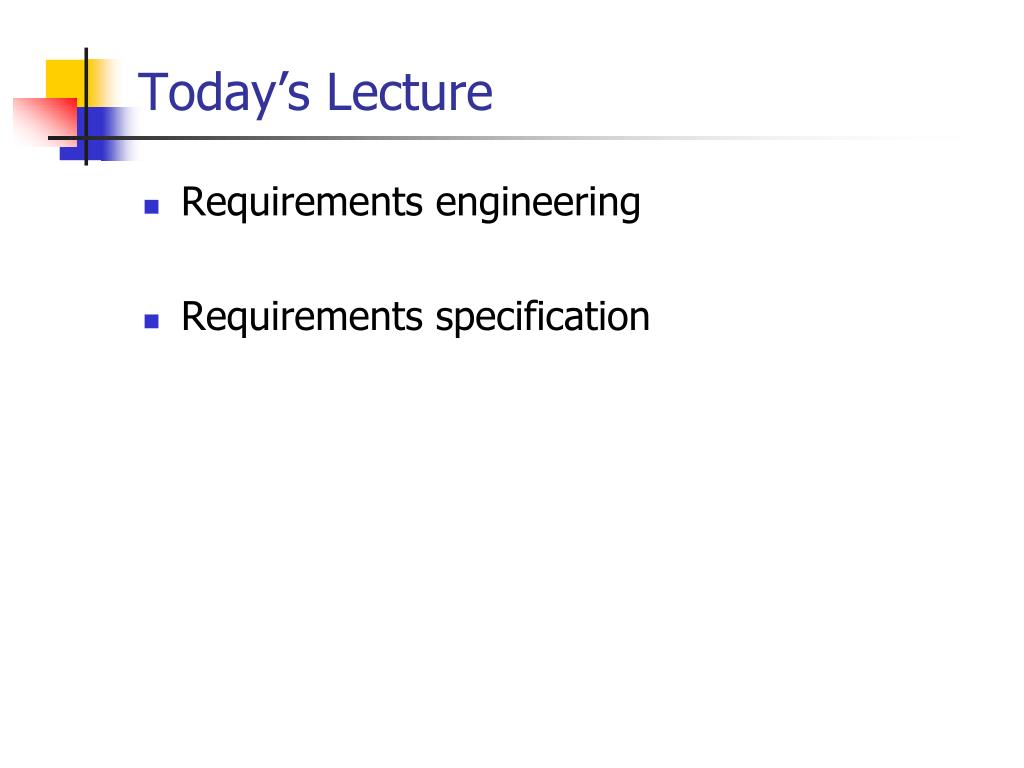Viewport: 1024px width, 768px height.
Task: Select the blue bullet before Requirements engineering
Action: (152, 207)
